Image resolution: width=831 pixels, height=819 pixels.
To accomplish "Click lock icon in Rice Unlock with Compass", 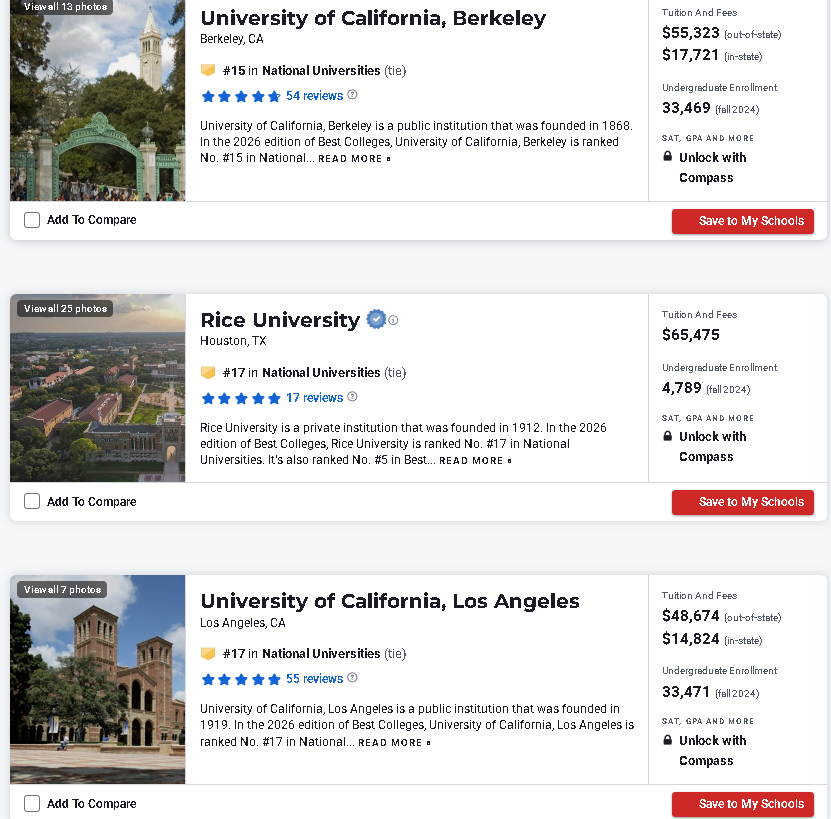I will 668,436.
